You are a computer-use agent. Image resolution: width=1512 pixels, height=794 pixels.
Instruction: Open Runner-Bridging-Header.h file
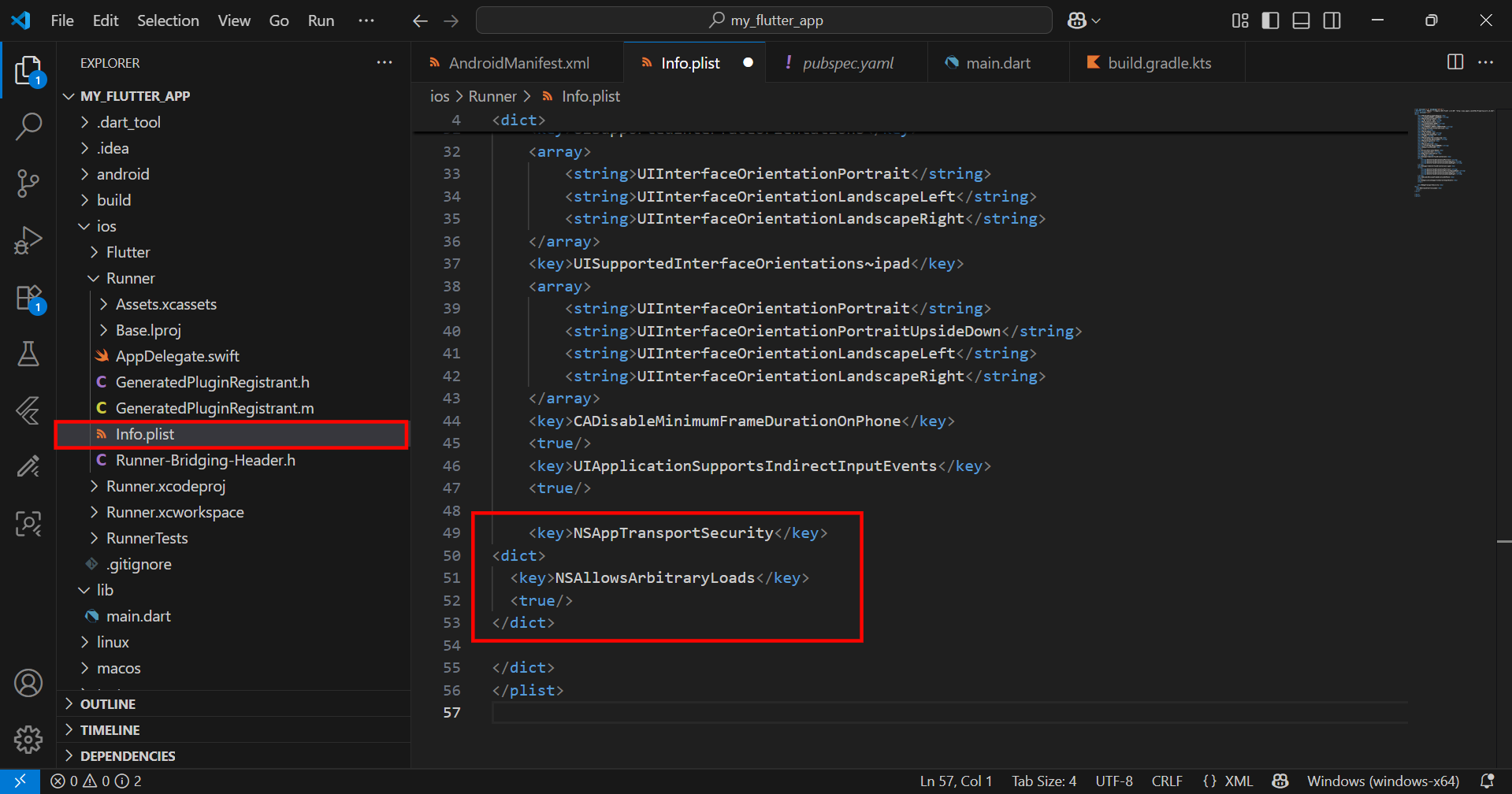coord(233,460)
